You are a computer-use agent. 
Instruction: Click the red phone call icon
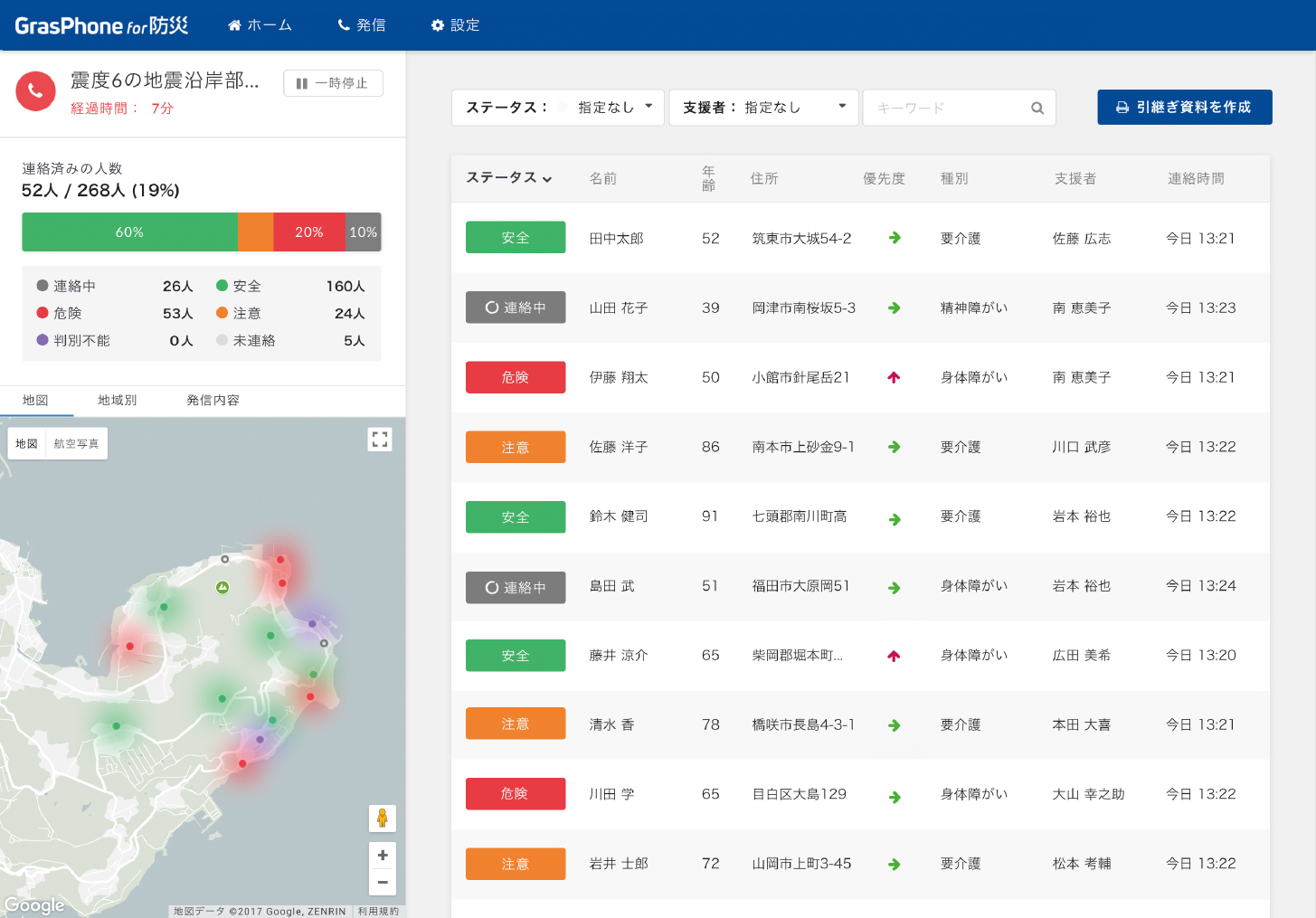click(x=36, y=91)
